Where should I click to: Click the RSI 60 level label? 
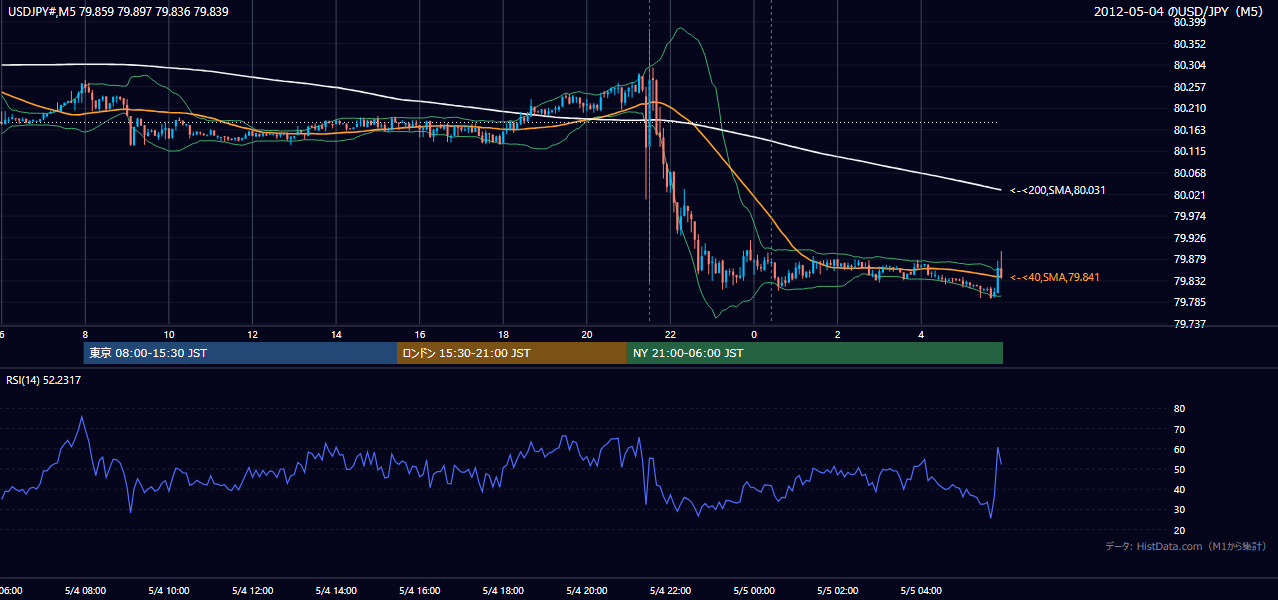pyautogui.click(x=1179, y=449)
